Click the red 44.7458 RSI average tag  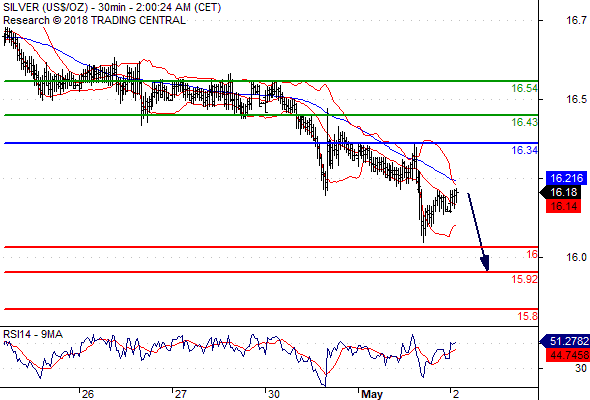click(567, 355)
